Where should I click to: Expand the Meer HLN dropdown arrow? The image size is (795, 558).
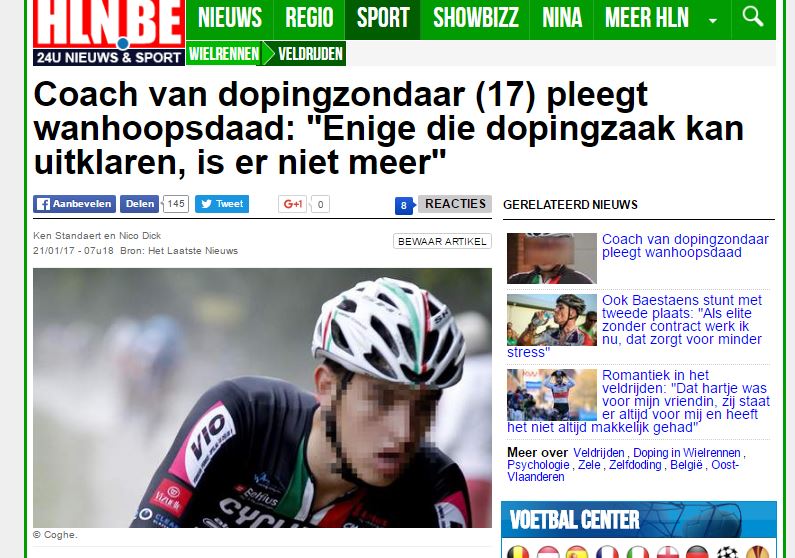(713, 21)
